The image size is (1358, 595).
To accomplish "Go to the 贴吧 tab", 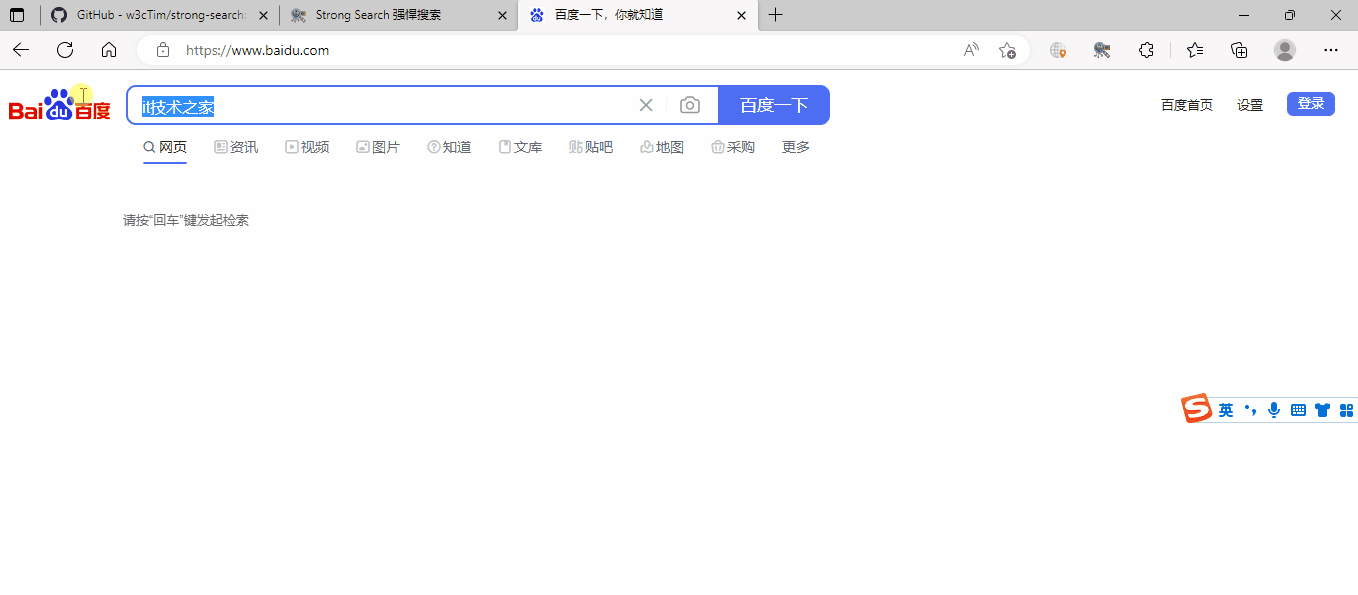I will [591, 147].
